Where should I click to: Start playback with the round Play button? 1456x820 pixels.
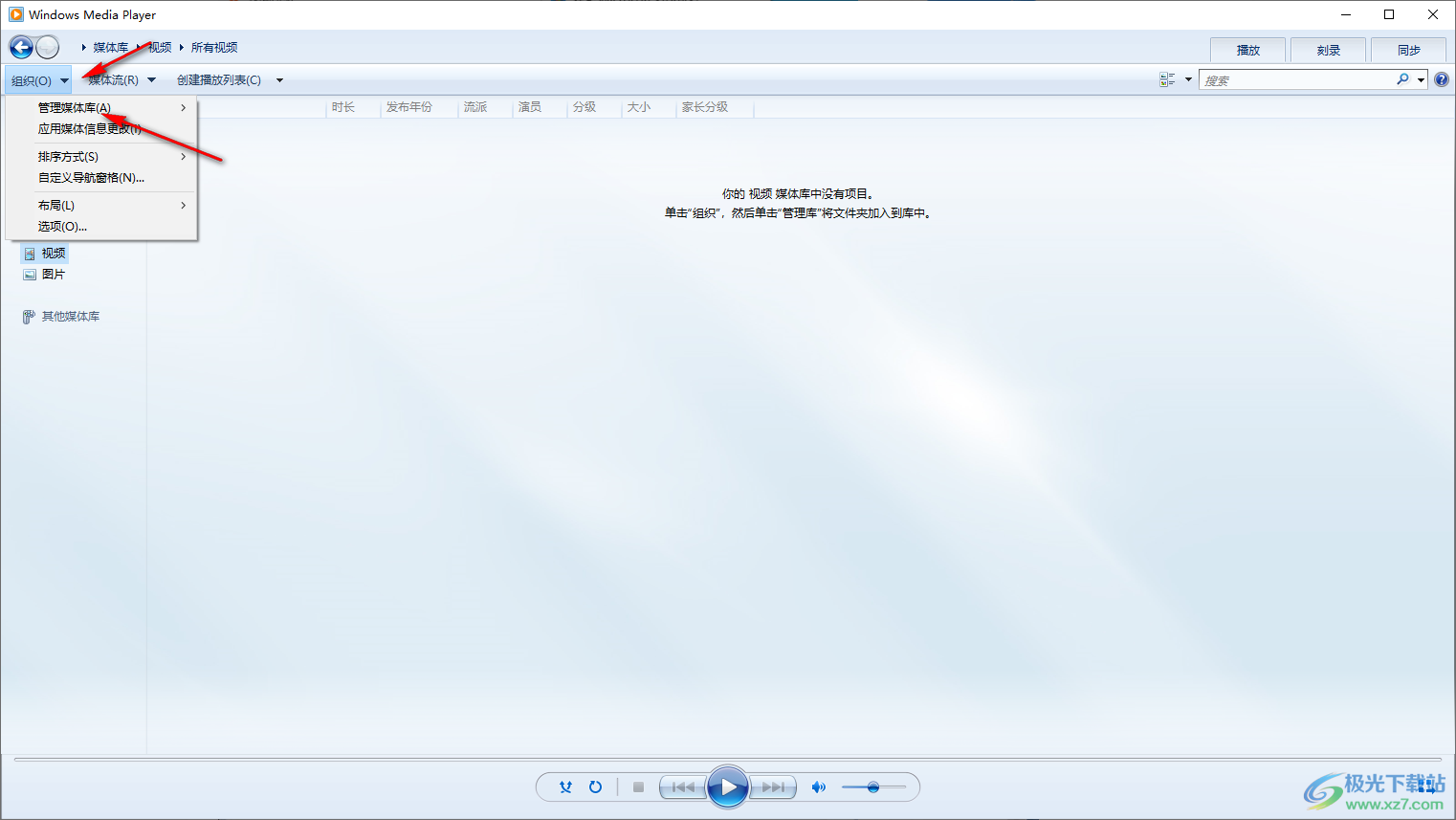point(728,787)
